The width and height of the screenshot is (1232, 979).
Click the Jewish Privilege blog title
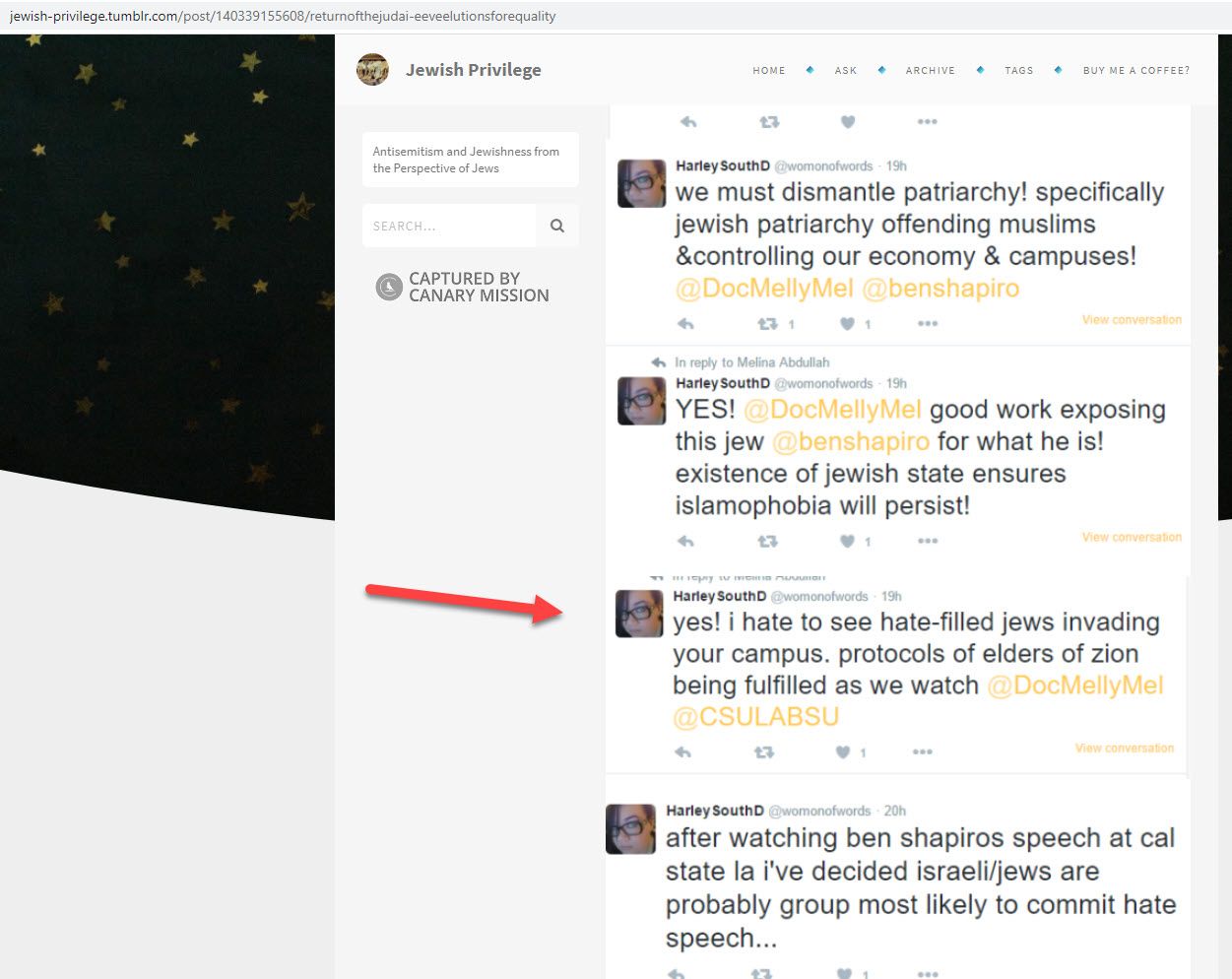(x=473, y=69)
